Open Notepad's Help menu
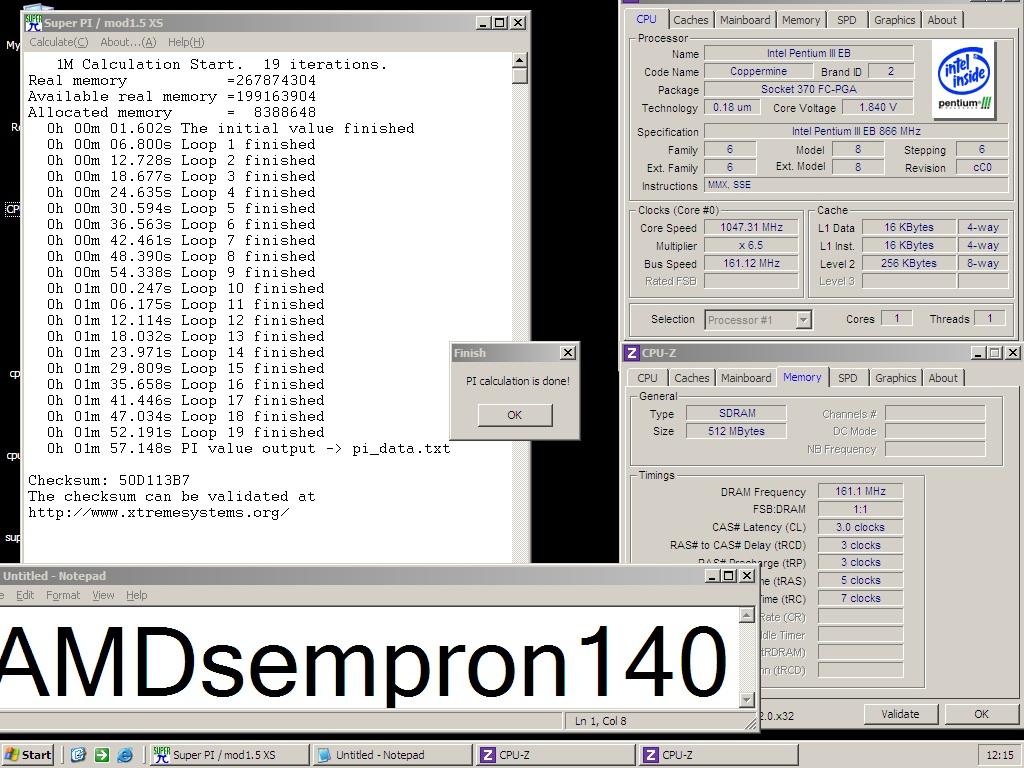Image resolution: width=1024 pixels, height=768 pixels. pyautogui.click(x=136, y=595)
